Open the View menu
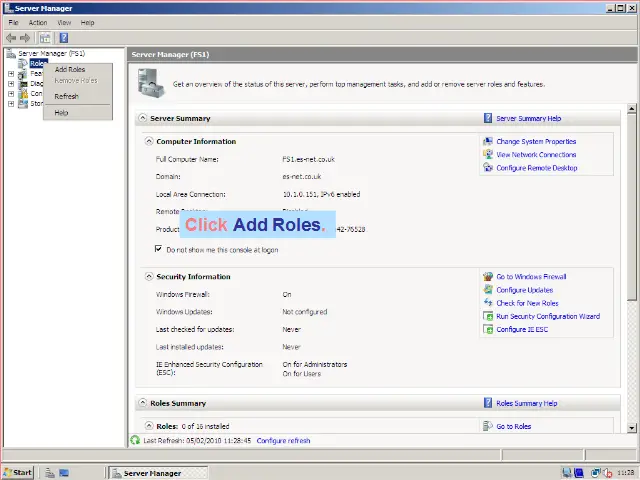The width and height of the screenshot is (640, 480). [x=64, y=23]
